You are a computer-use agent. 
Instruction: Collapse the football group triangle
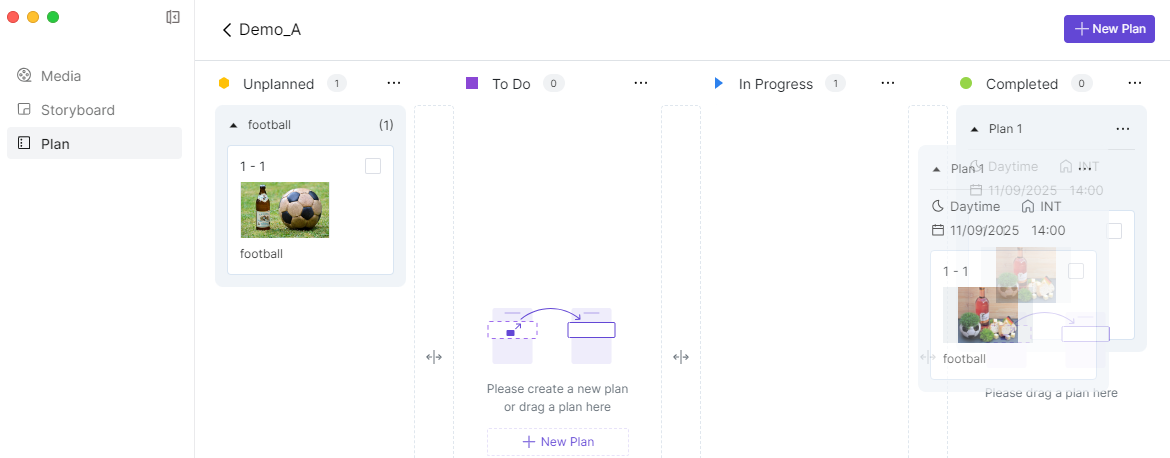(234, 126)
